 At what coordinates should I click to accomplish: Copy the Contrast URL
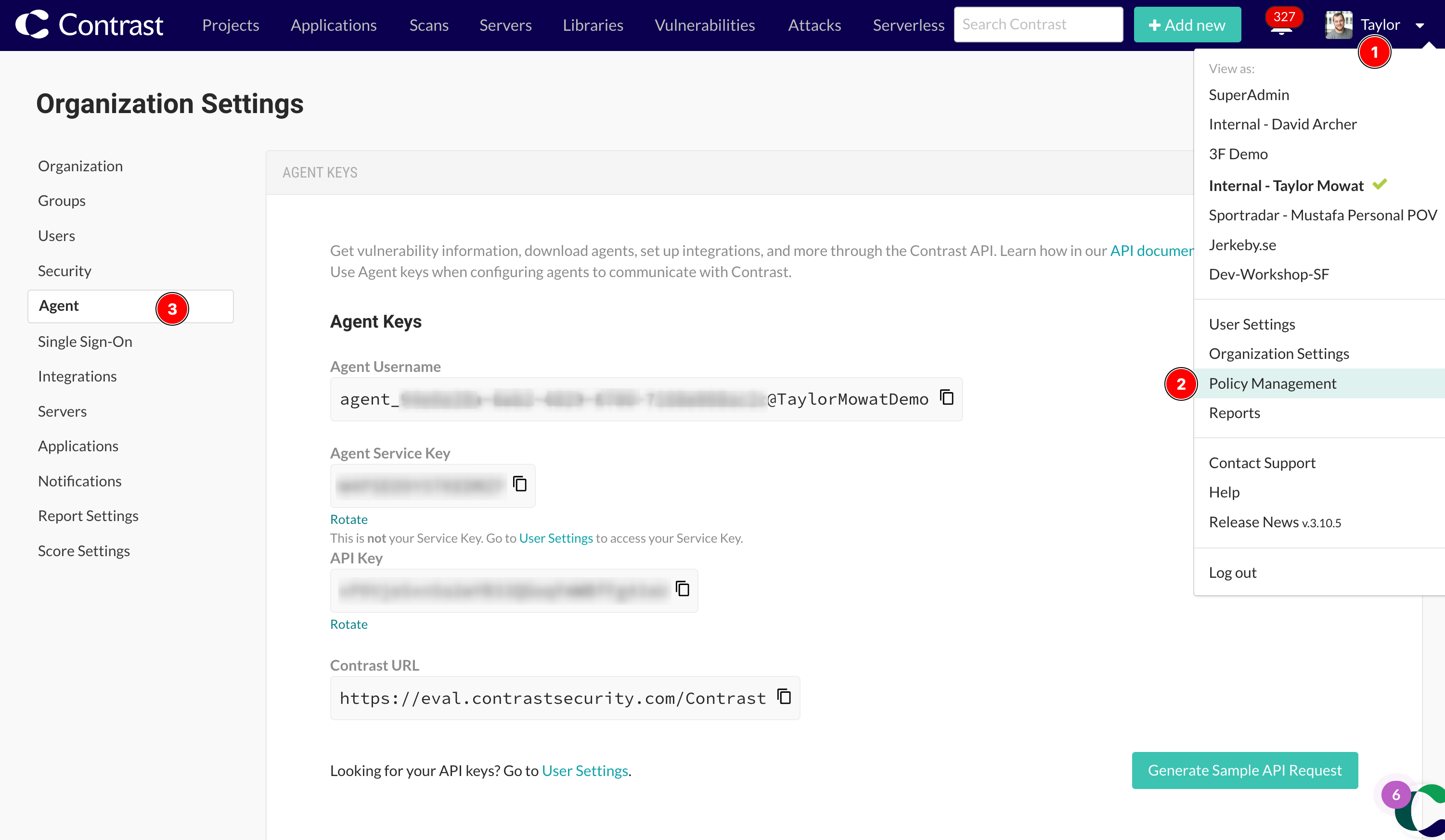(784, 697)
